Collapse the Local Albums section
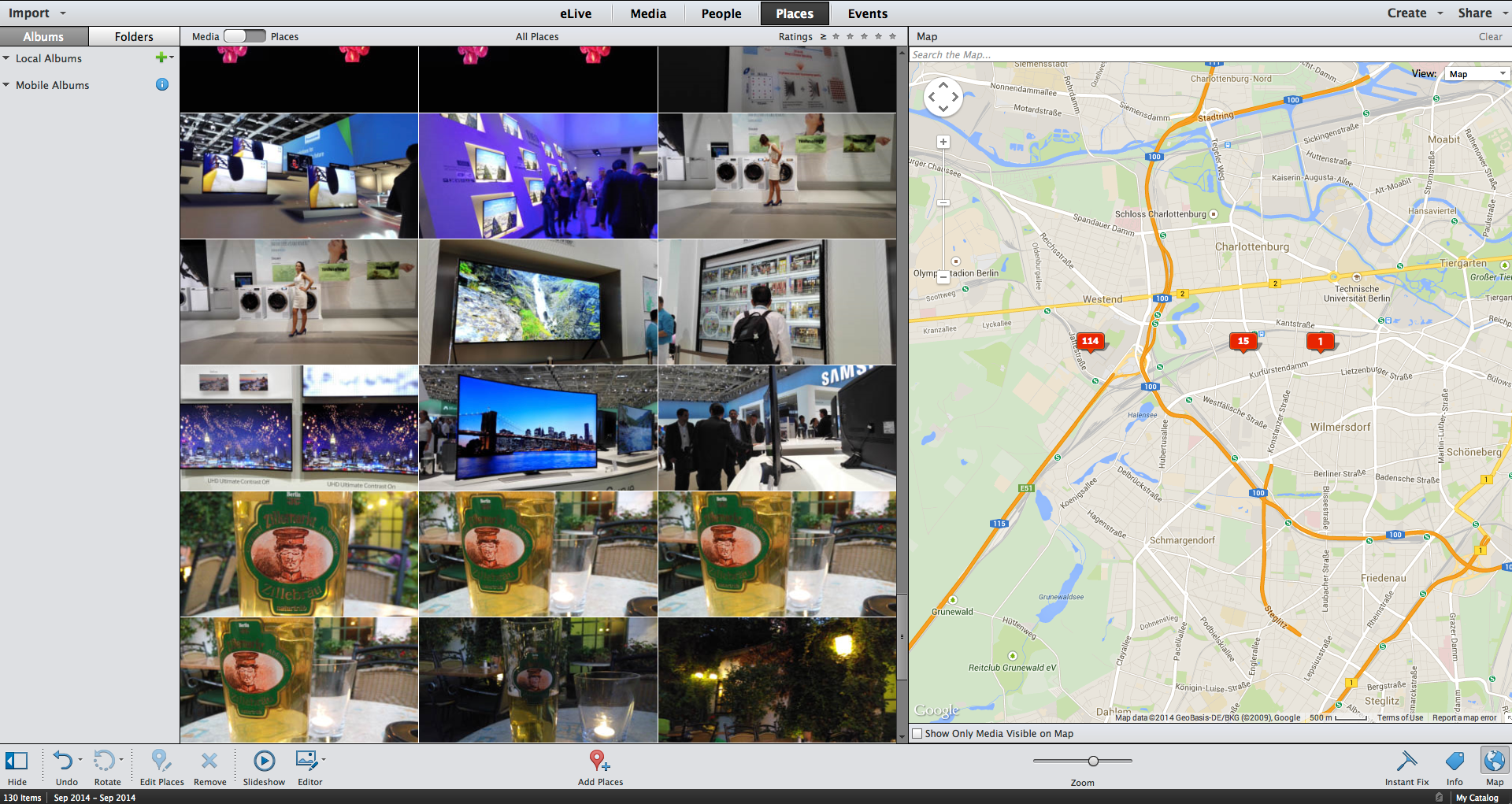The image size is (1512, 804). point(6,58)
